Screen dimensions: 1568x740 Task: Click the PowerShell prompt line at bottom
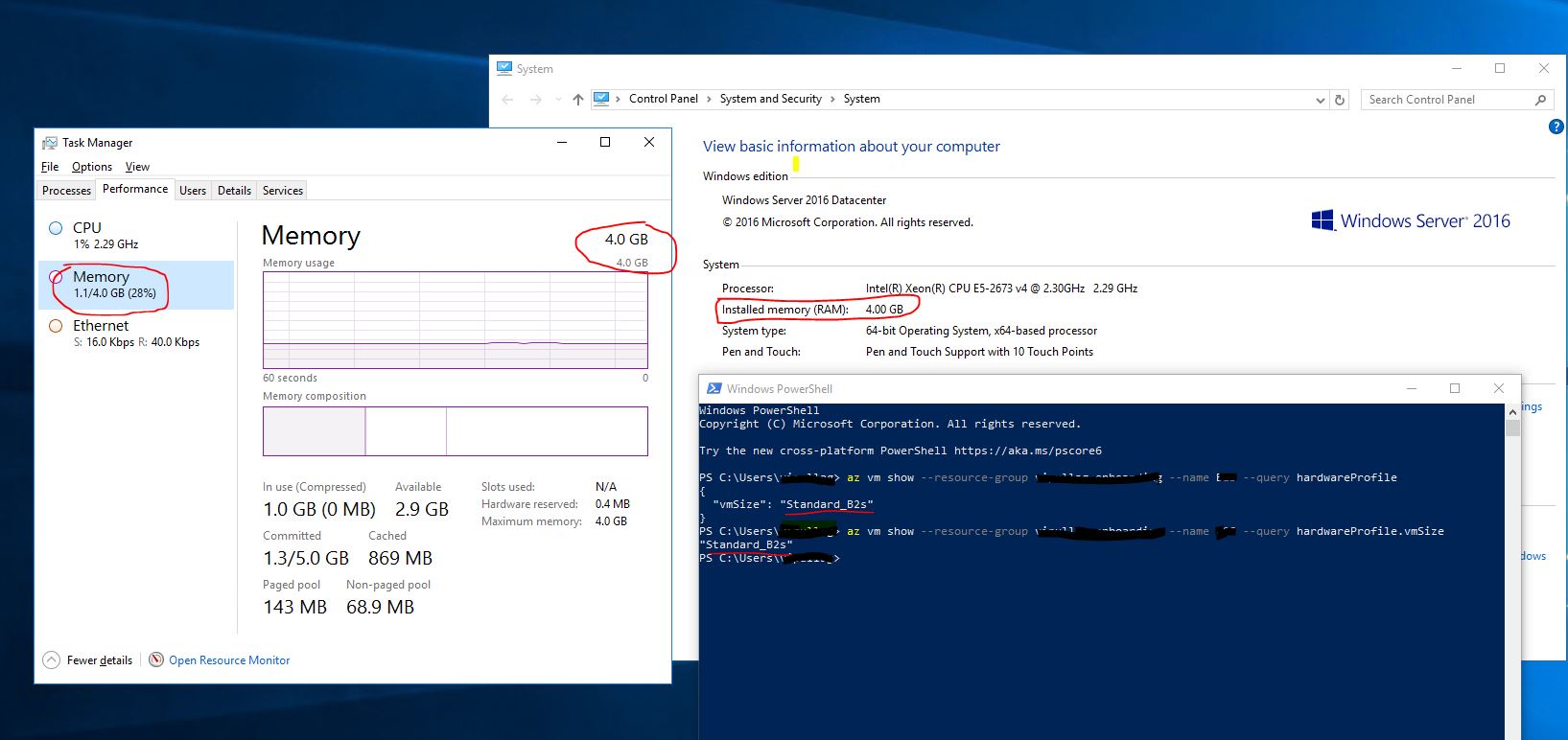769,558
